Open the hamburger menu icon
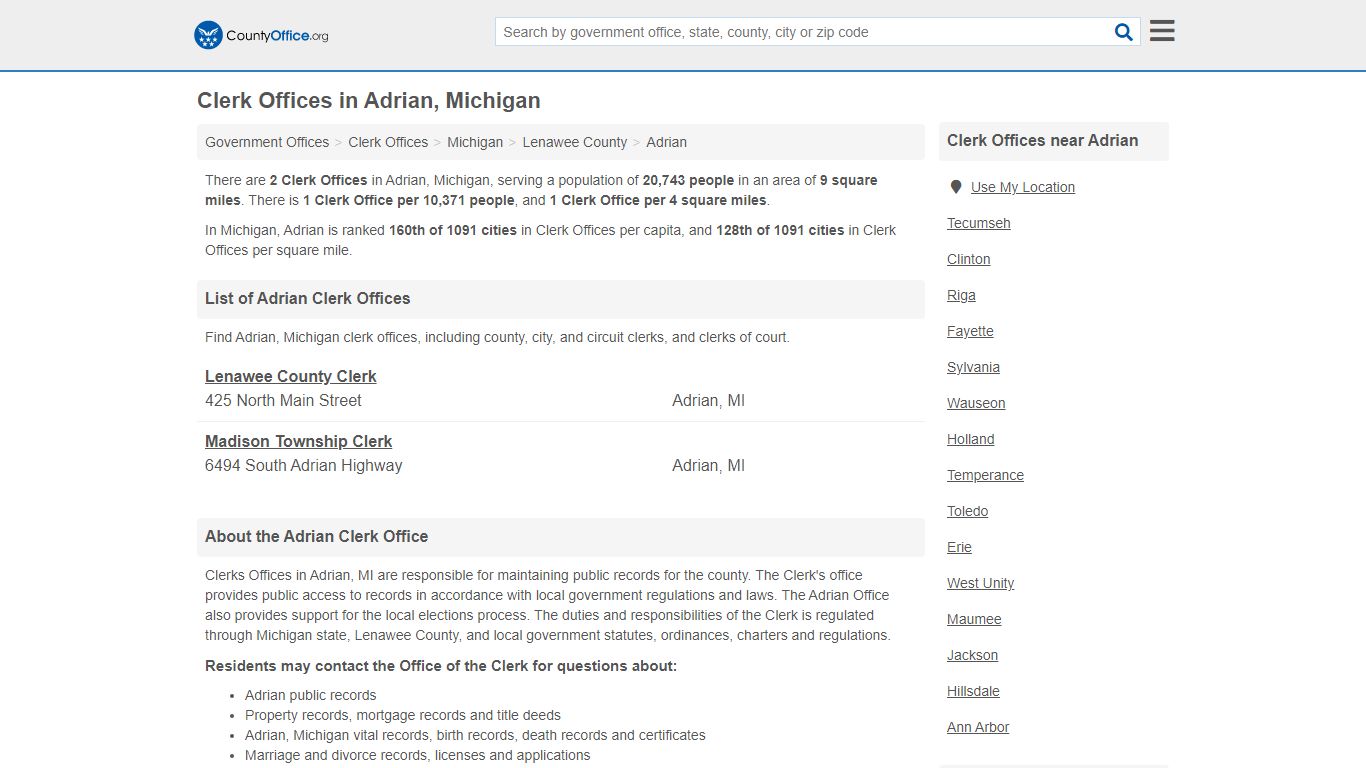The width and height of the screenshot is (1366, 768). point(1162,31)
